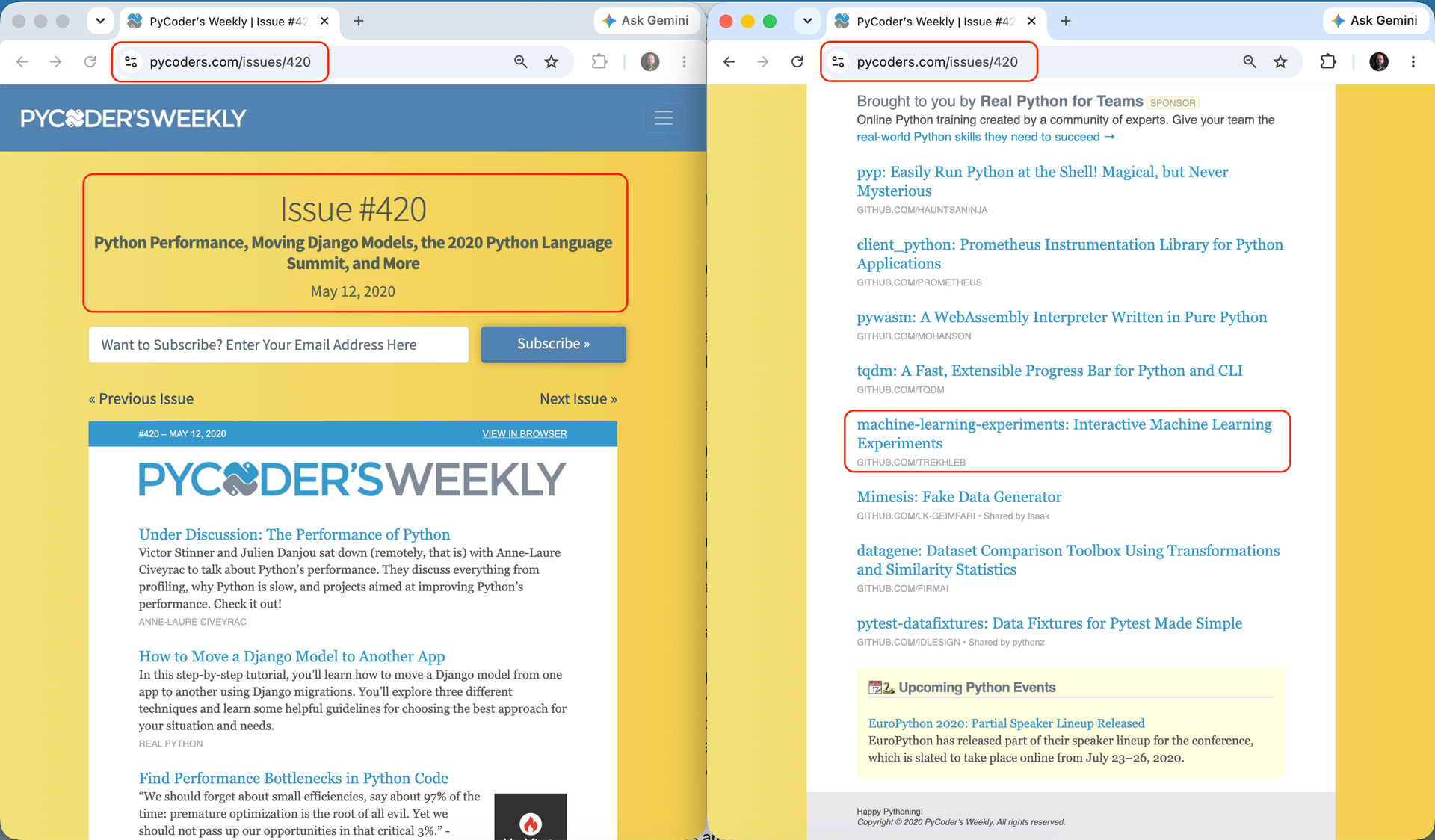Click zoom magnifier icon in left window
The height and width of the screenshot is (840, 1435).
(521, 62)
